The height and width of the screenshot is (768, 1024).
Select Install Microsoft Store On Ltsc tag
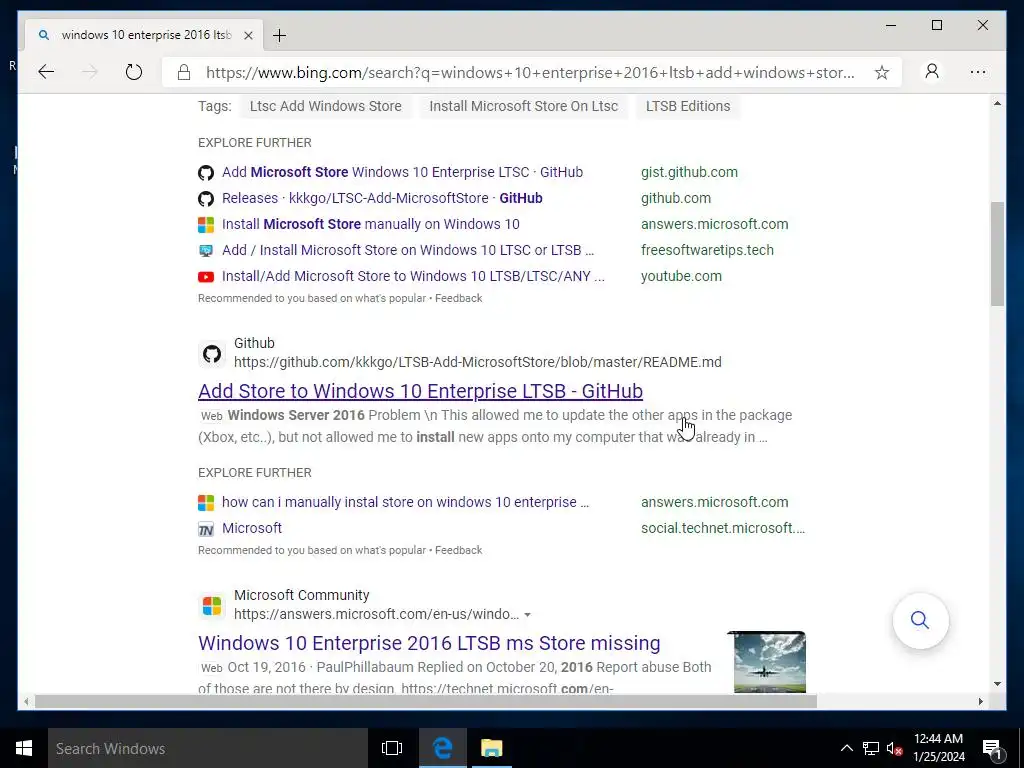point(523,106)
